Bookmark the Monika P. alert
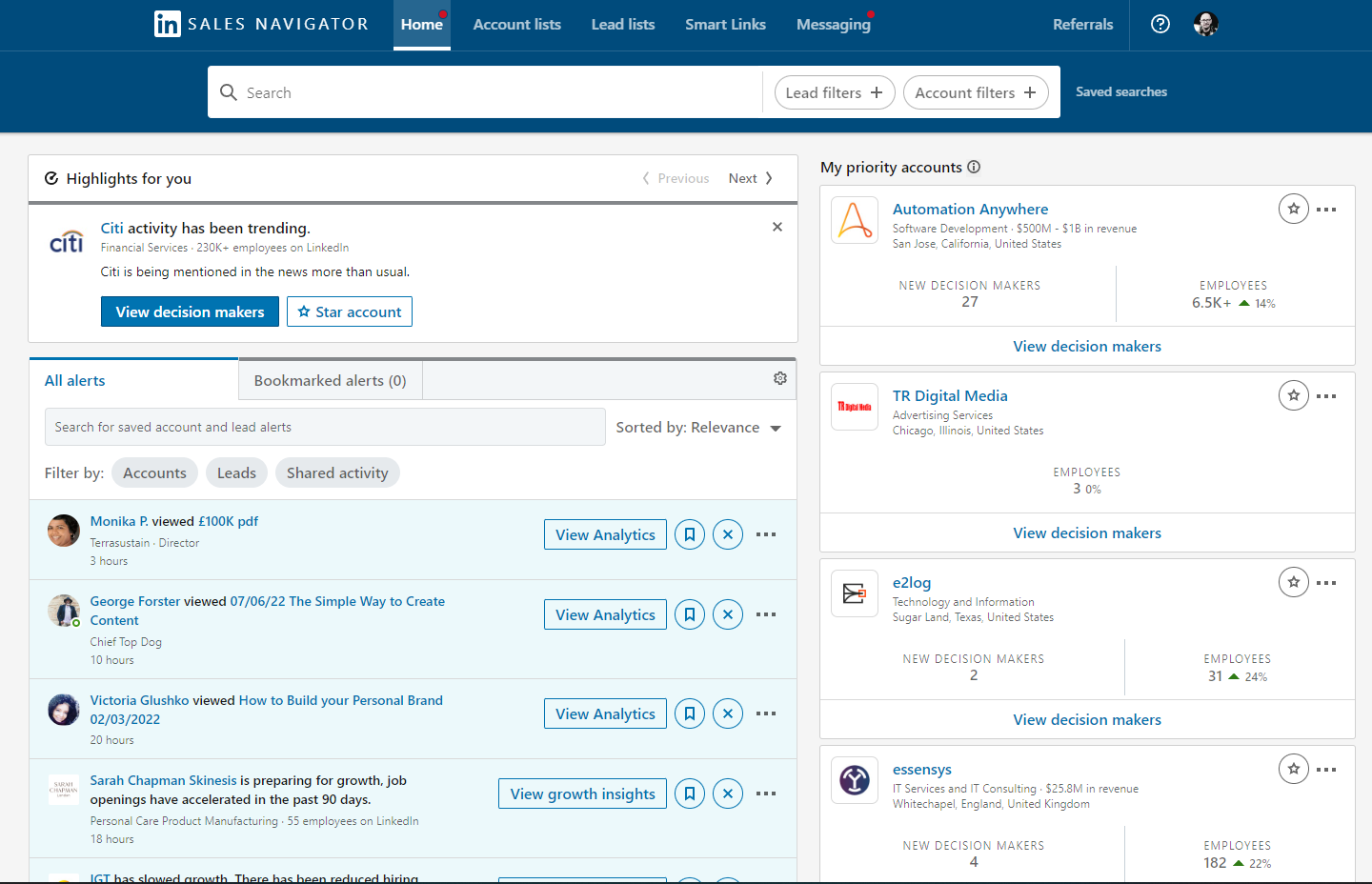The image size is (1372, 884). pos(690,534)
